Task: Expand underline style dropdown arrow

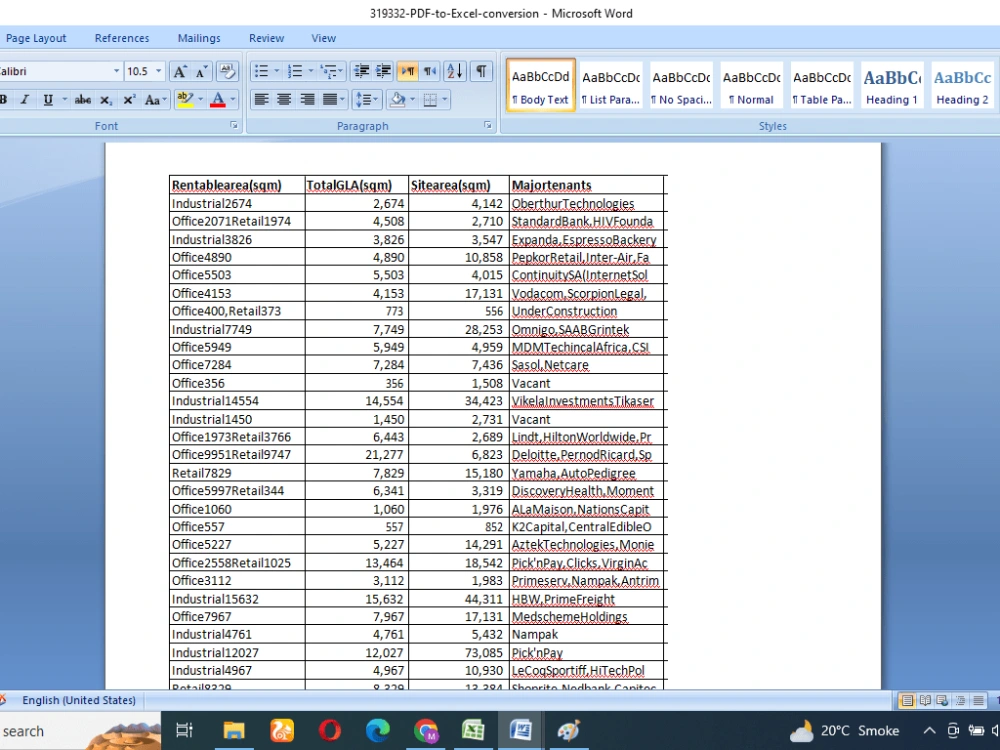Action: click(64, 99)
